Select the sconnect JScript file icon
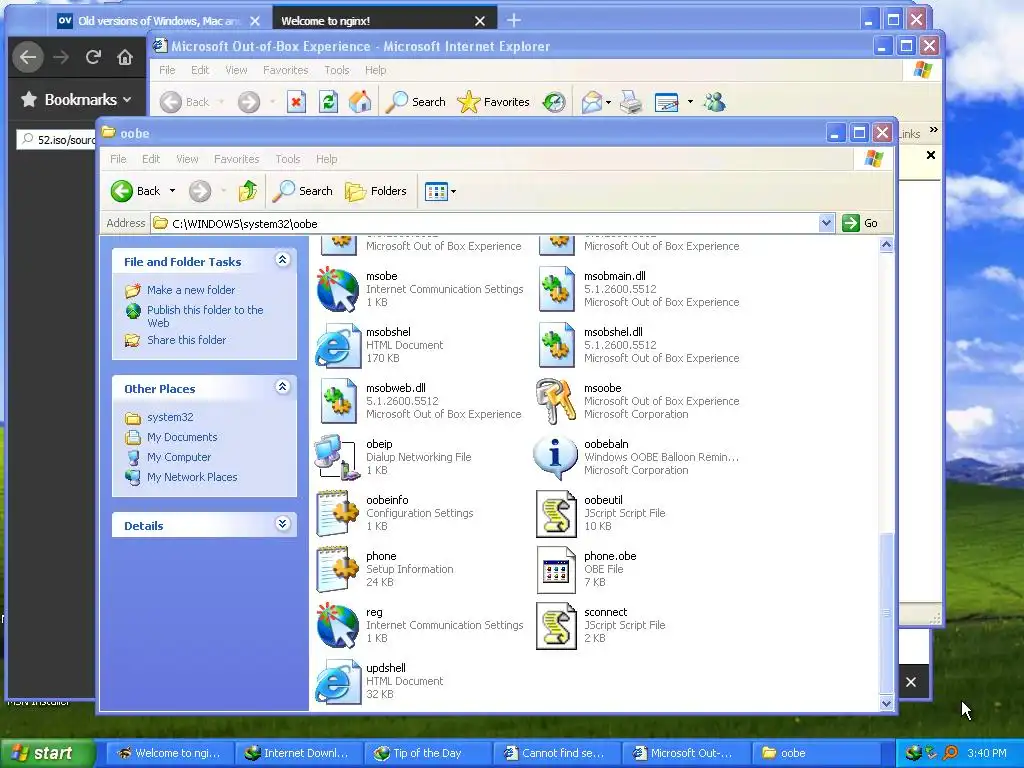1024x768 pixels. click(556, 626)
